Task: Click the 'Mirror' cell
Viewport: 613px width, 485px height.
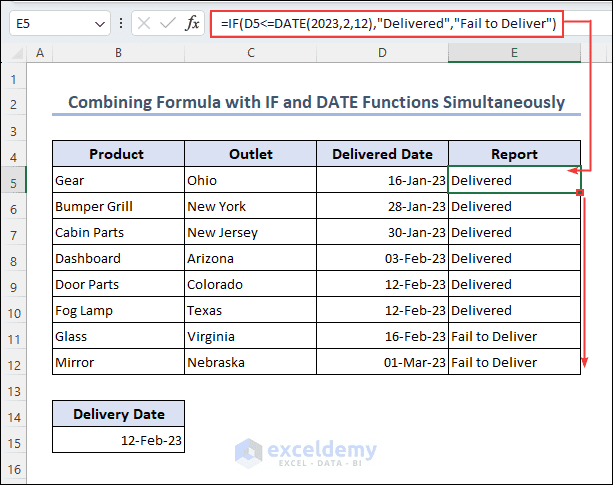Action: (118, 362)
